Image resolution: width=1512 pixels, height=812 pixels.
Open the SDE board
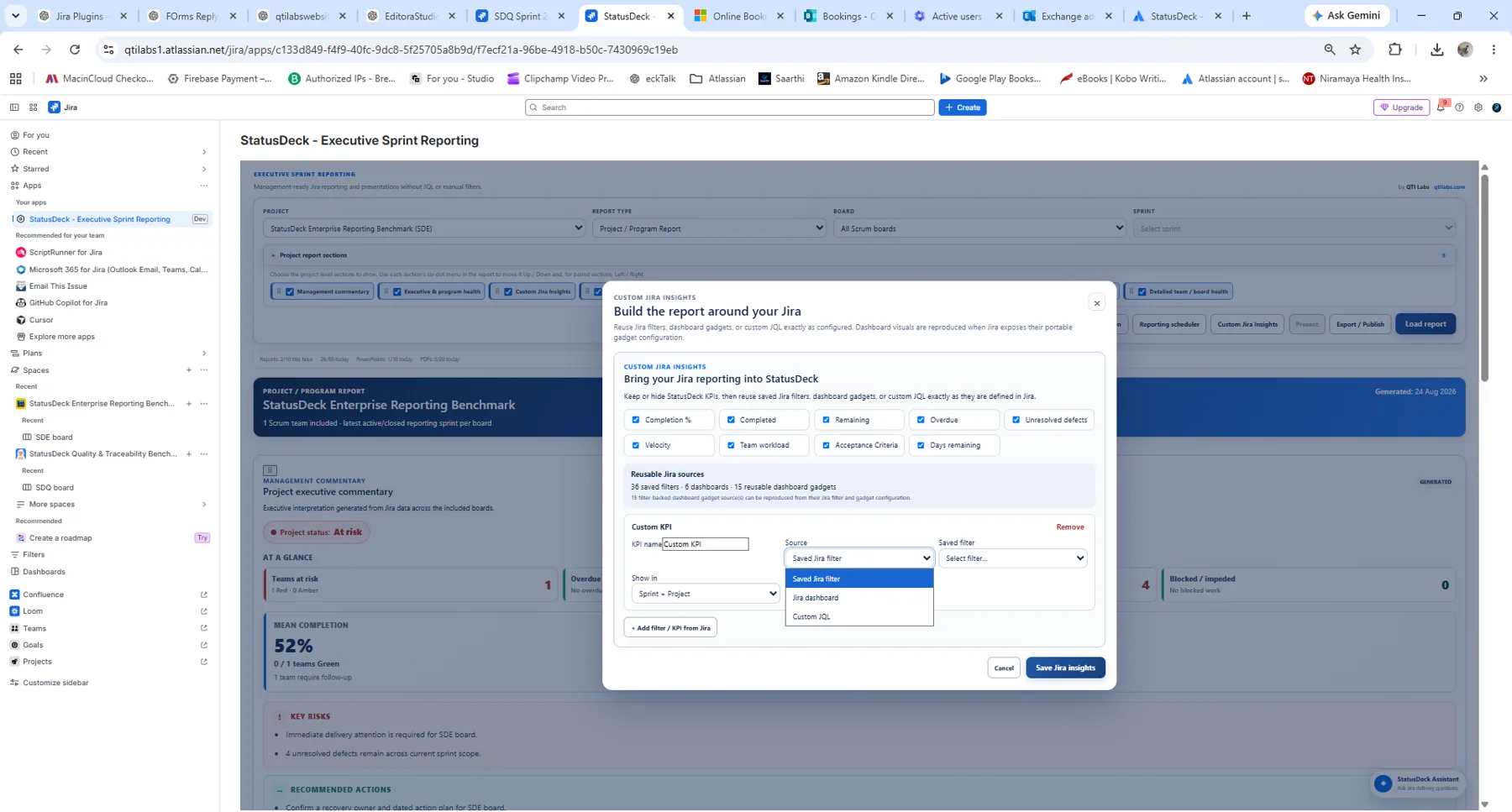click(x=54, y=437)
